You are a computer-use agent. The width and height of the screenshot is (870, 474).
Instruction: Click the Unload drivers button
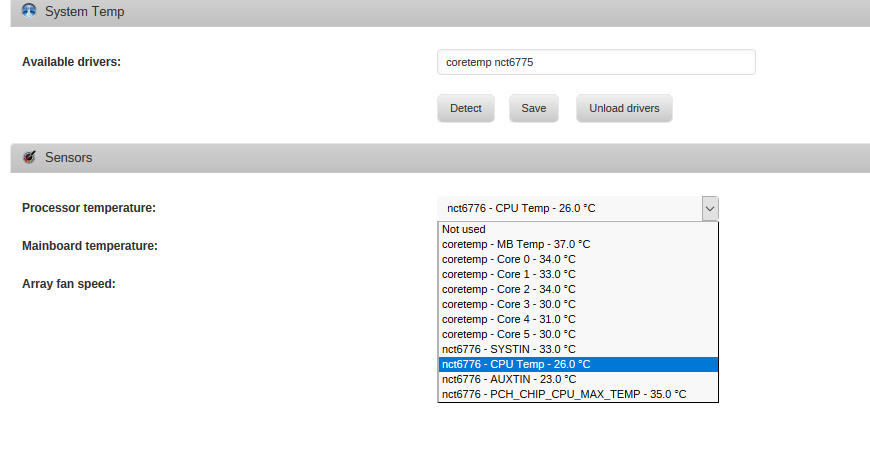[624, 108]
